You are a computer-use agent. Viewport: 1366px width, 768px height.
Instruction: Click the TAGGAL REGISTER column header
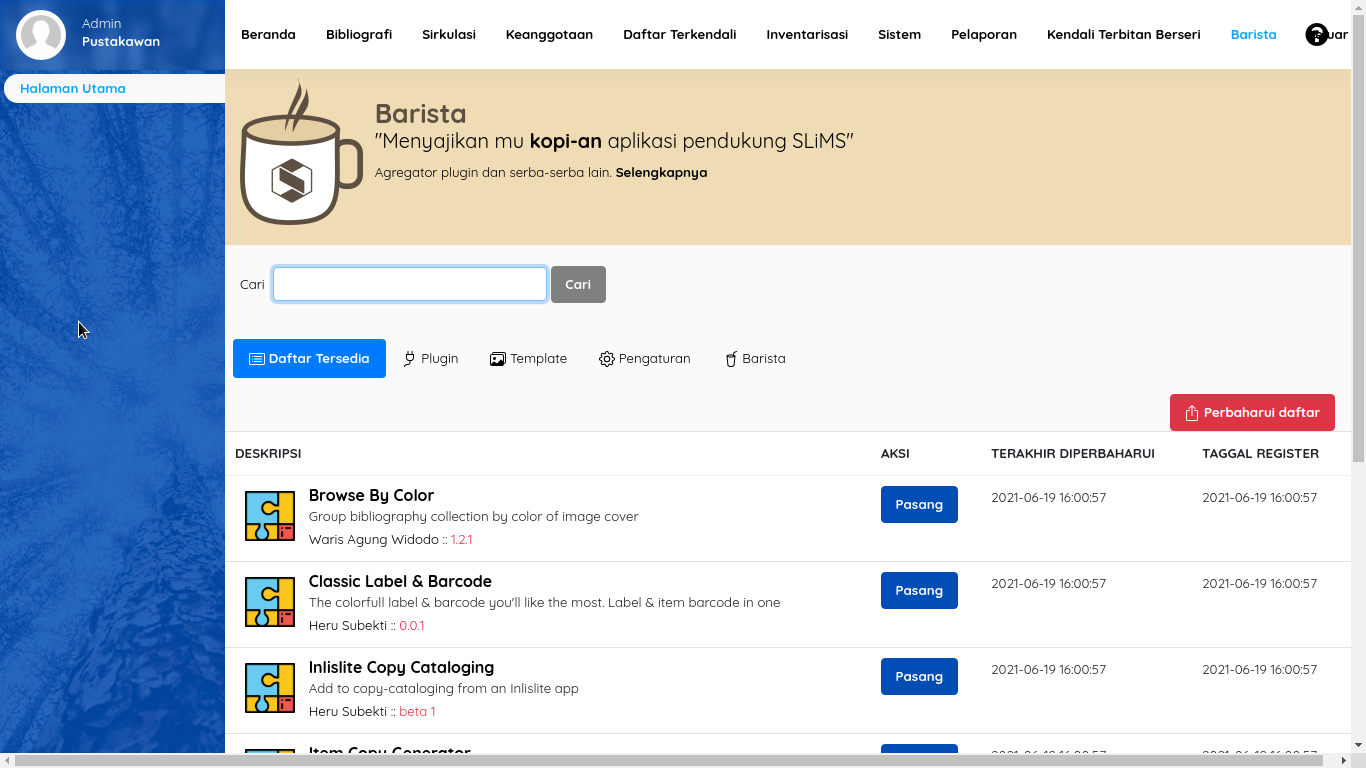coord(1260,453)
